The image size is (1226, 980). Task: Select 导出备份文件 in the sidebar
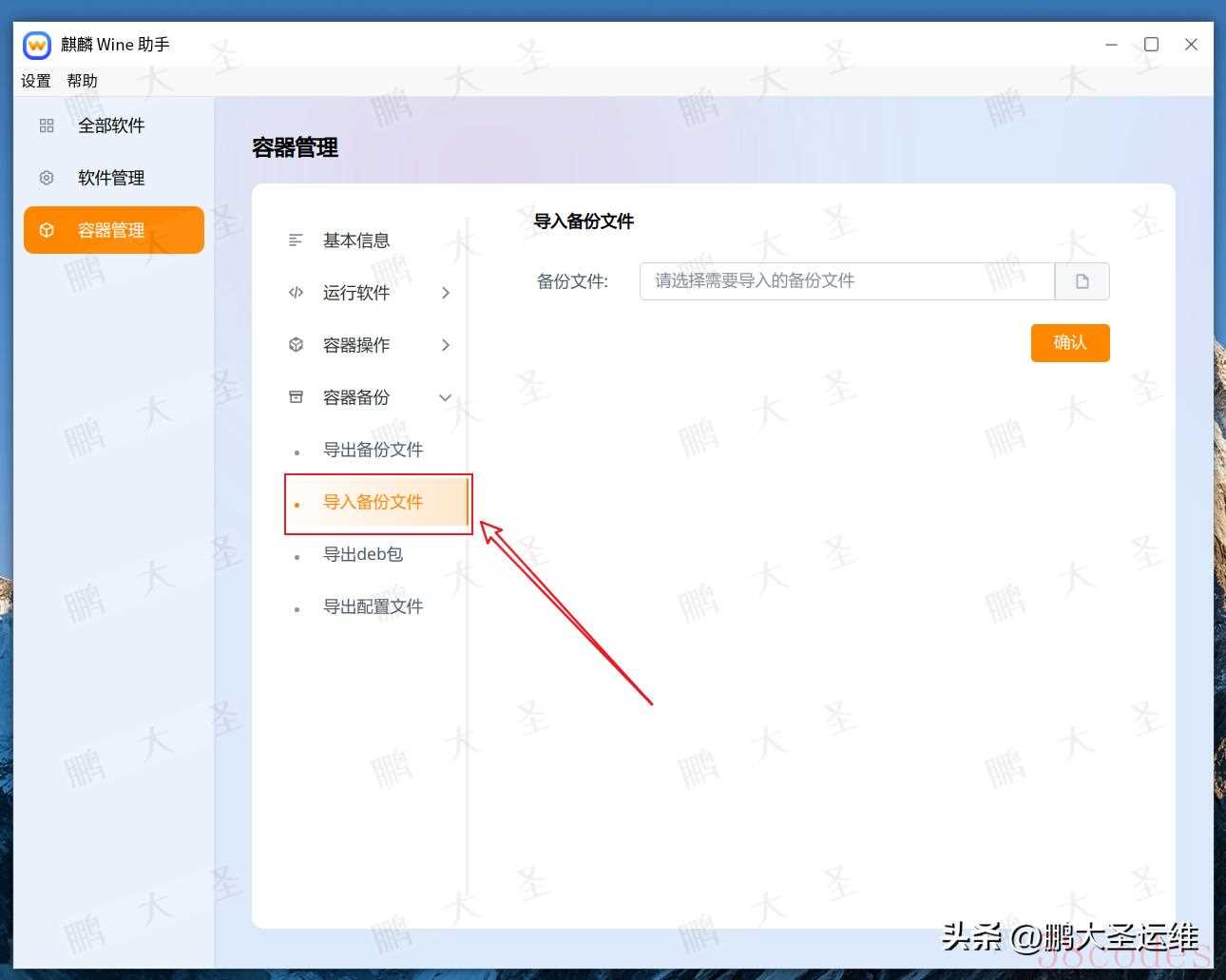(373, 450)
